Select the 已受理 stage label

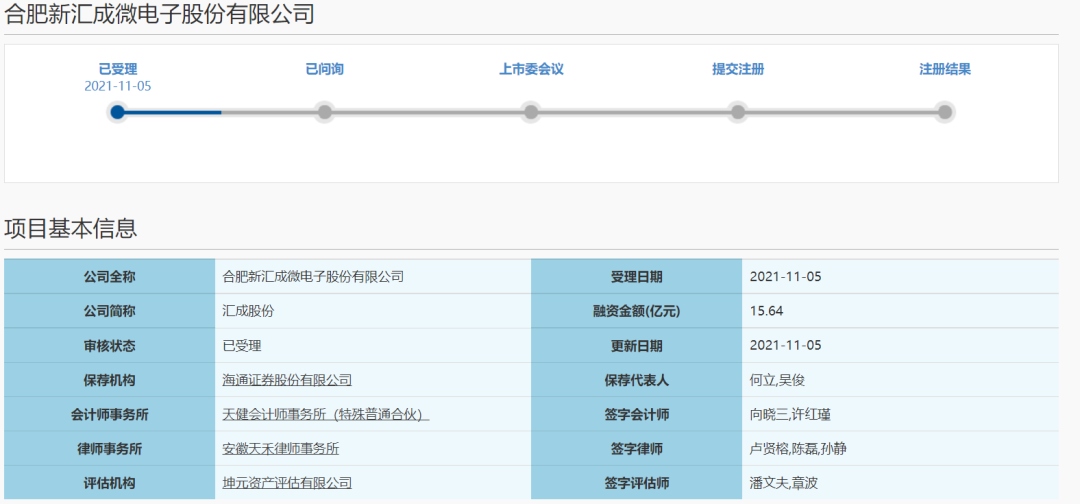(118, 70)
